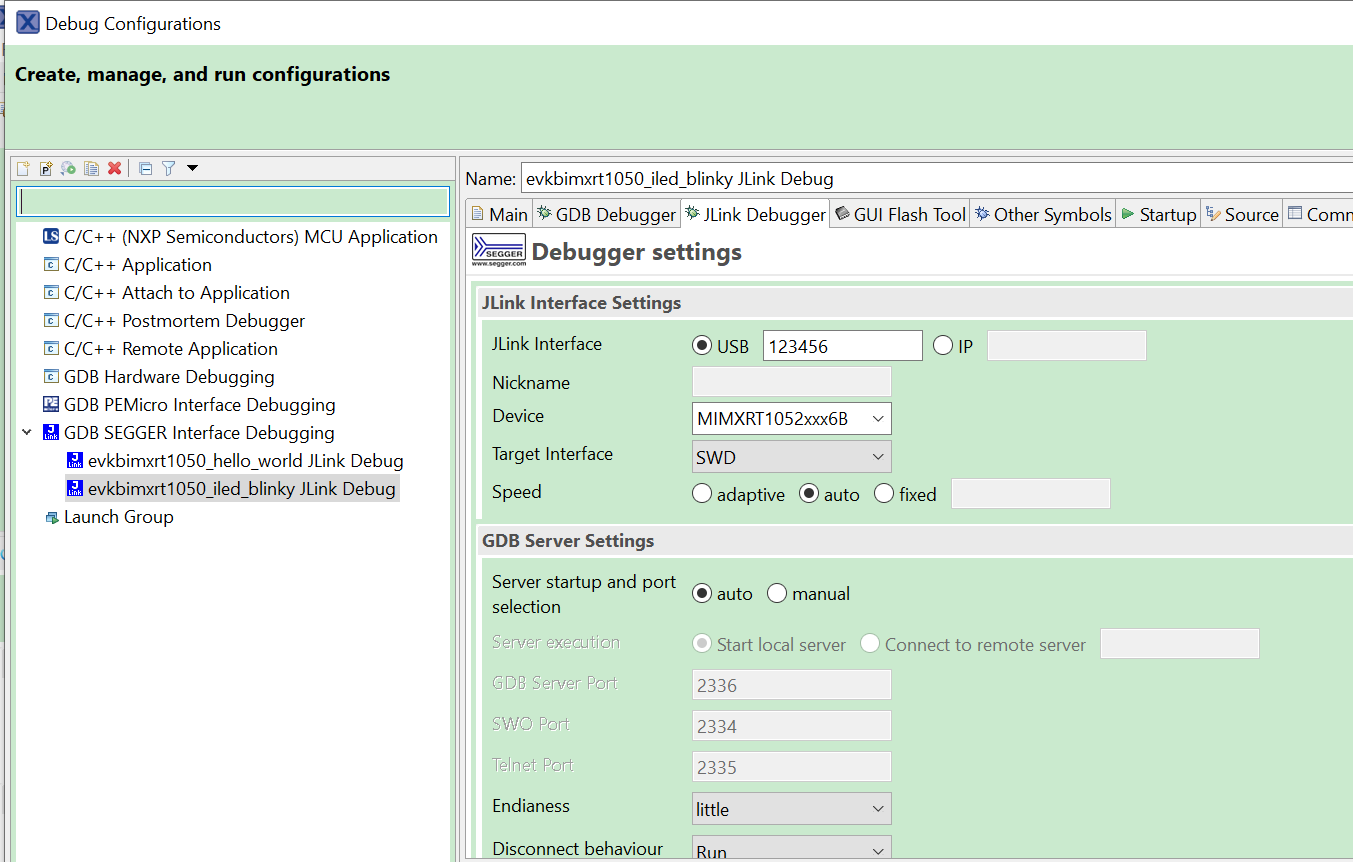Click the Export launch configuration icon

coord(69,169)
